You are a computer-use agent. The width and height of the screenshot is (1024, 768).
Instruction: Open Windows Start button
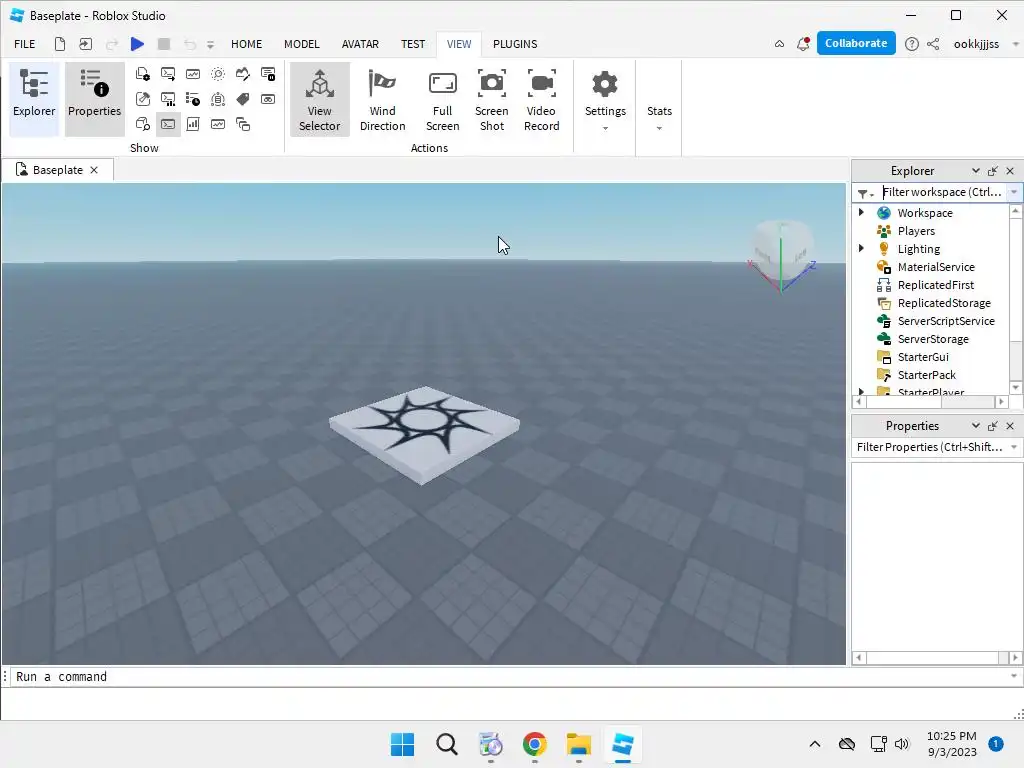[402, 744]
